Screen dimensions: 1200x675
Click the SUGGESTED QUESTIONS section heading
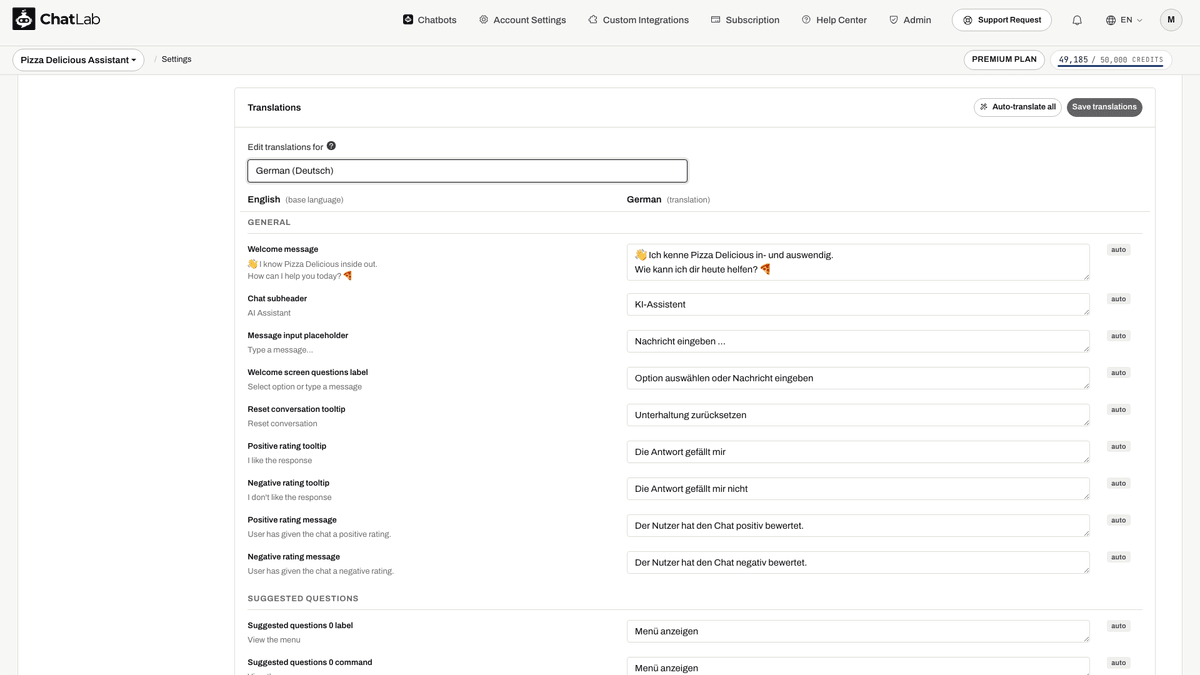(303, 598)
